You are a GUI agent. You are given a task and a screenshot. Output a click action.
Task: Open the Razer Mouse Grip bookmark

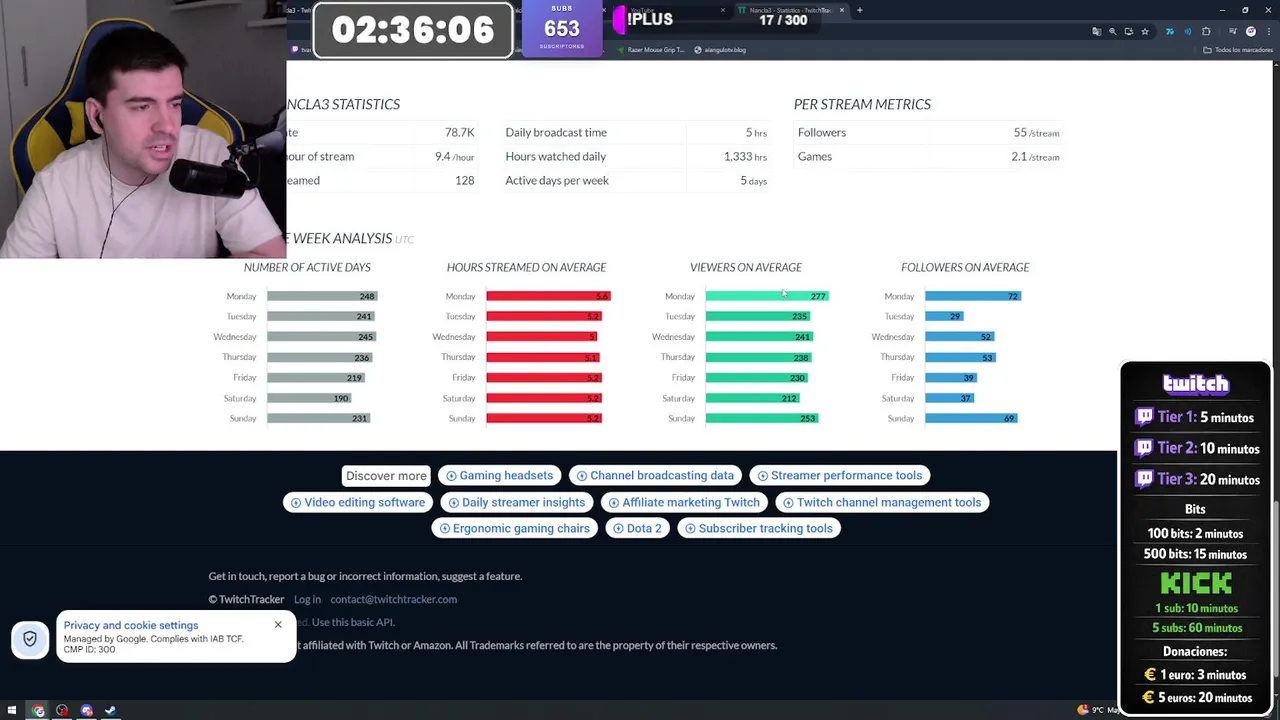(x=652, y=50)
